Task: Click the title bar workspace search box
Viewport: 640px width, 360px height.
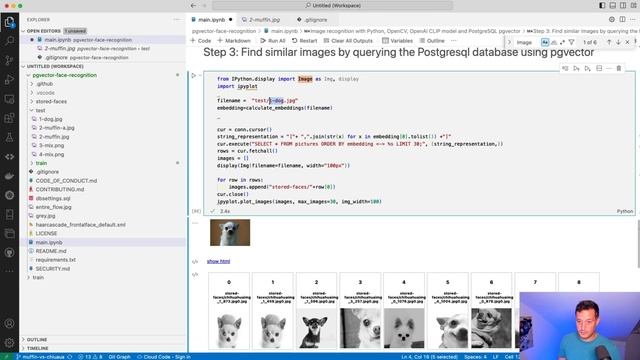Action: click(332, 6)
